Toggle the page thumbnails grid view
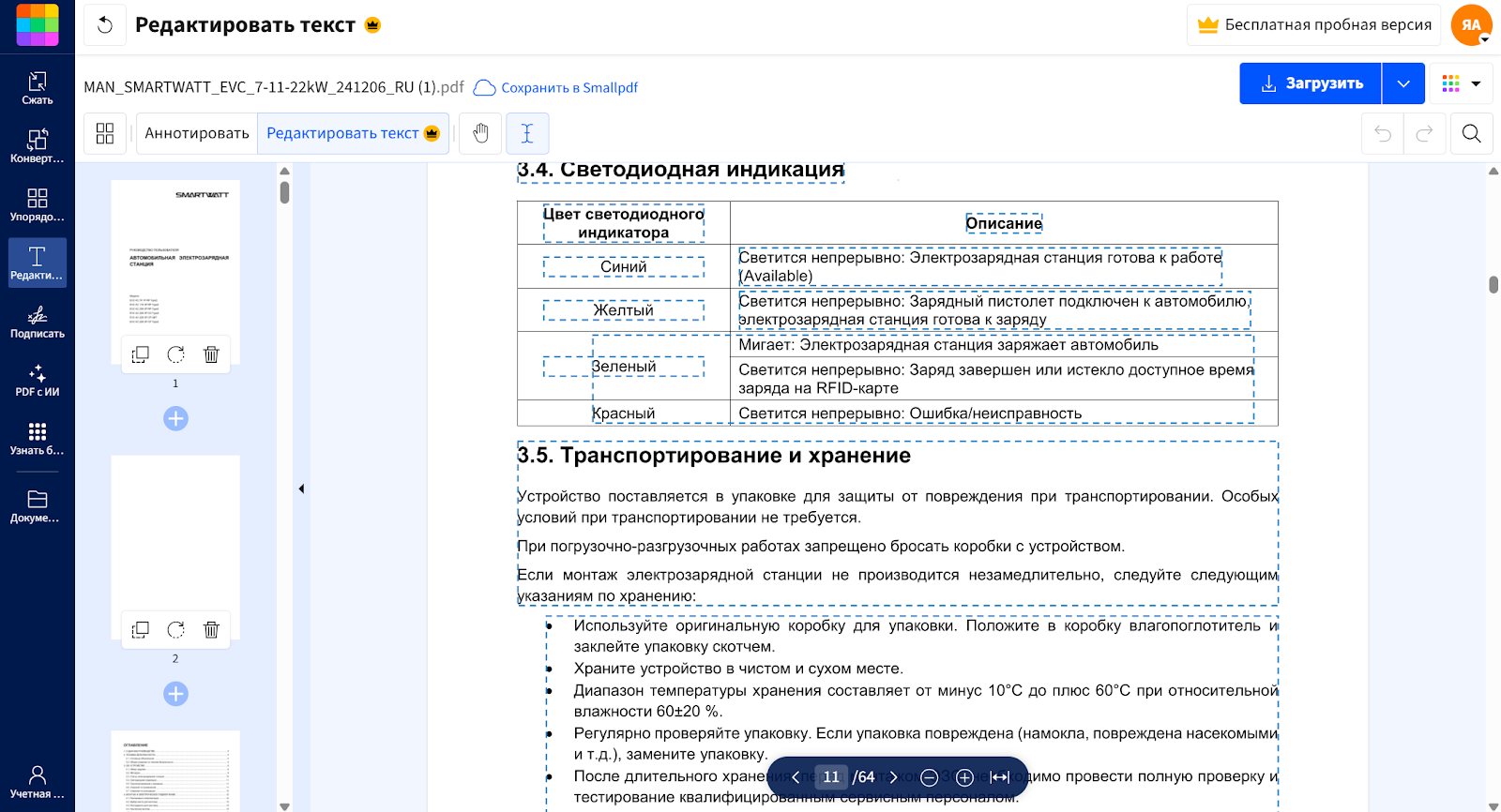Screen dimensions: 1501x812 pyautogui.click(x=105, y=133)
